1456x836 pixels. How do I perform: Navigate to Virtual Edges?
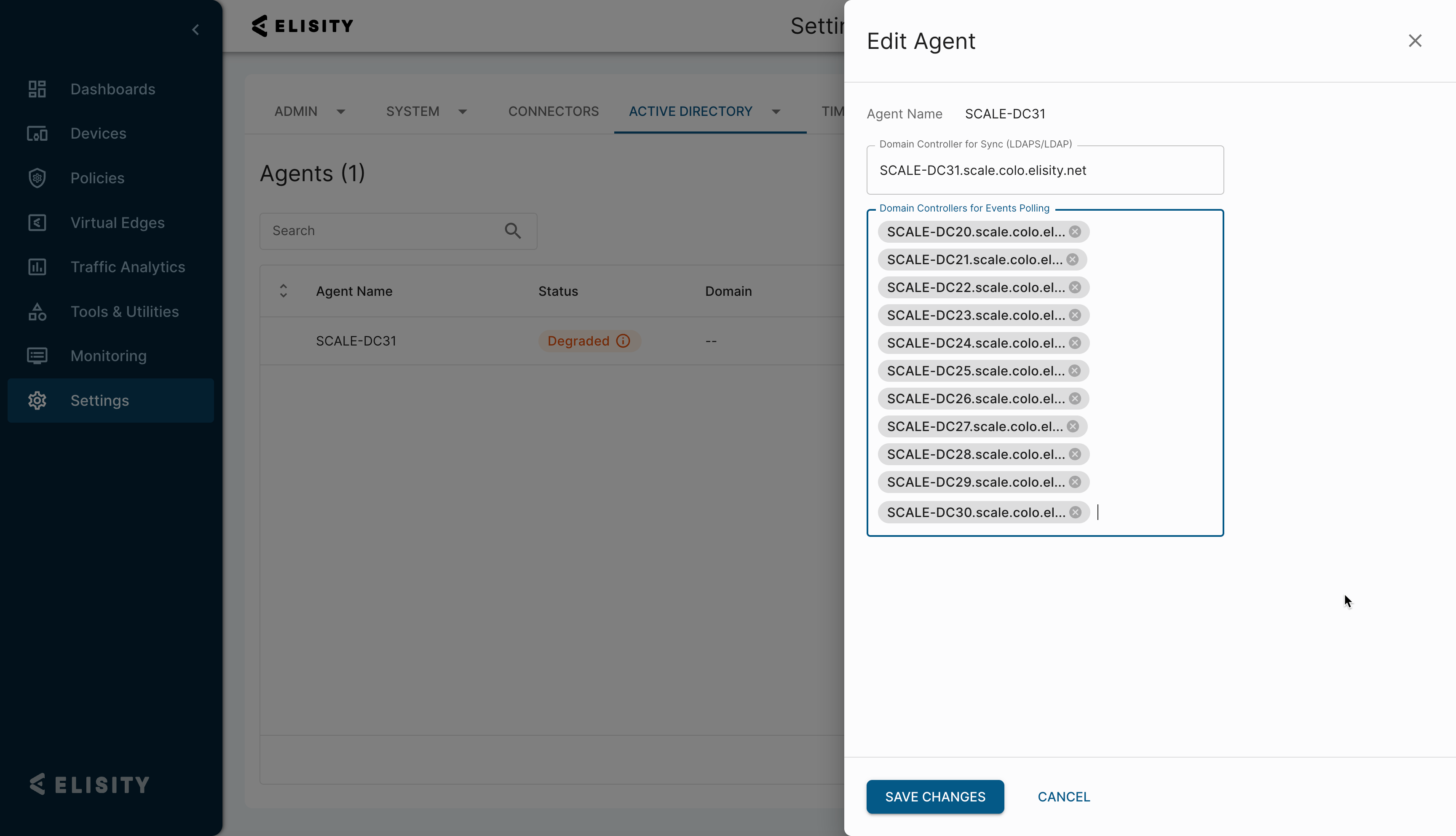click(117, 223)
